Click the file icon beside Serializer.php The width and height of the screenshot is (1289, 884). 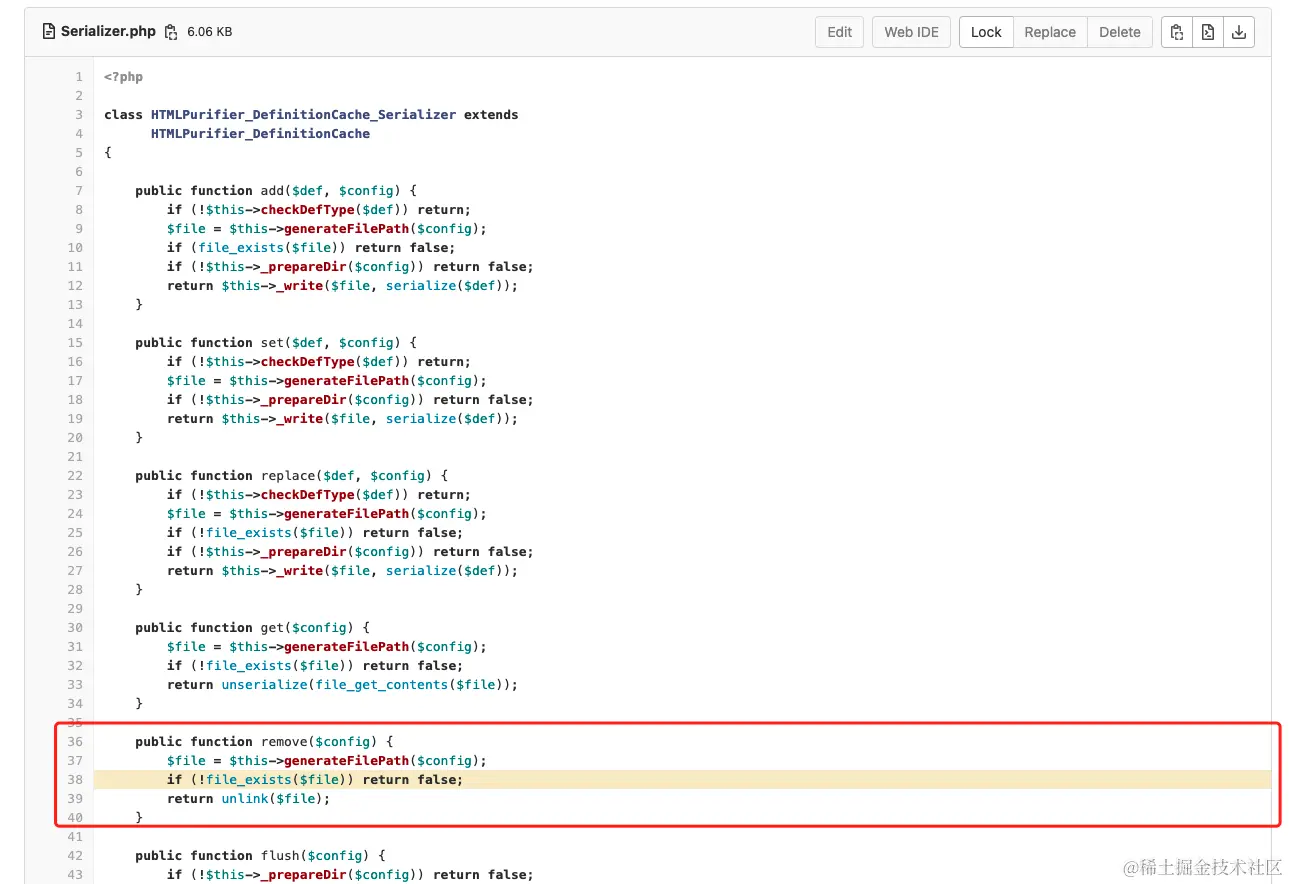[x=49, y=31]
